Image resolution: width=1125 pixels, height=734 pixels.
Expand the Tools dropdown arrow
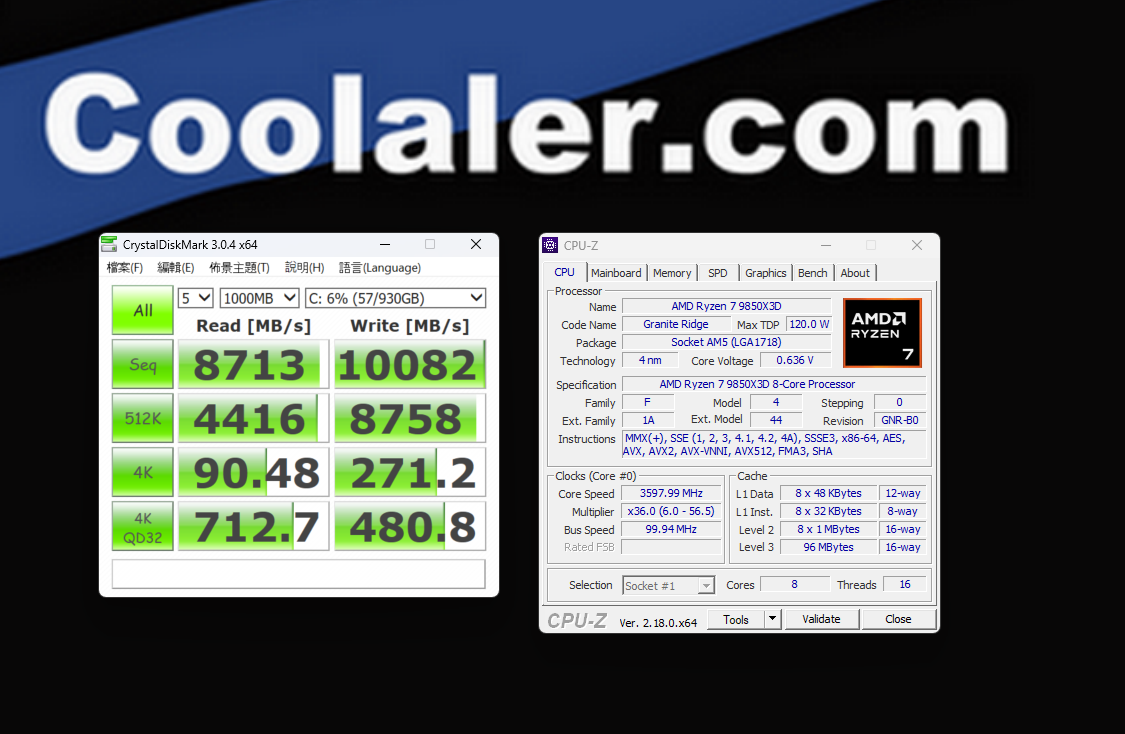coord(773,619)
